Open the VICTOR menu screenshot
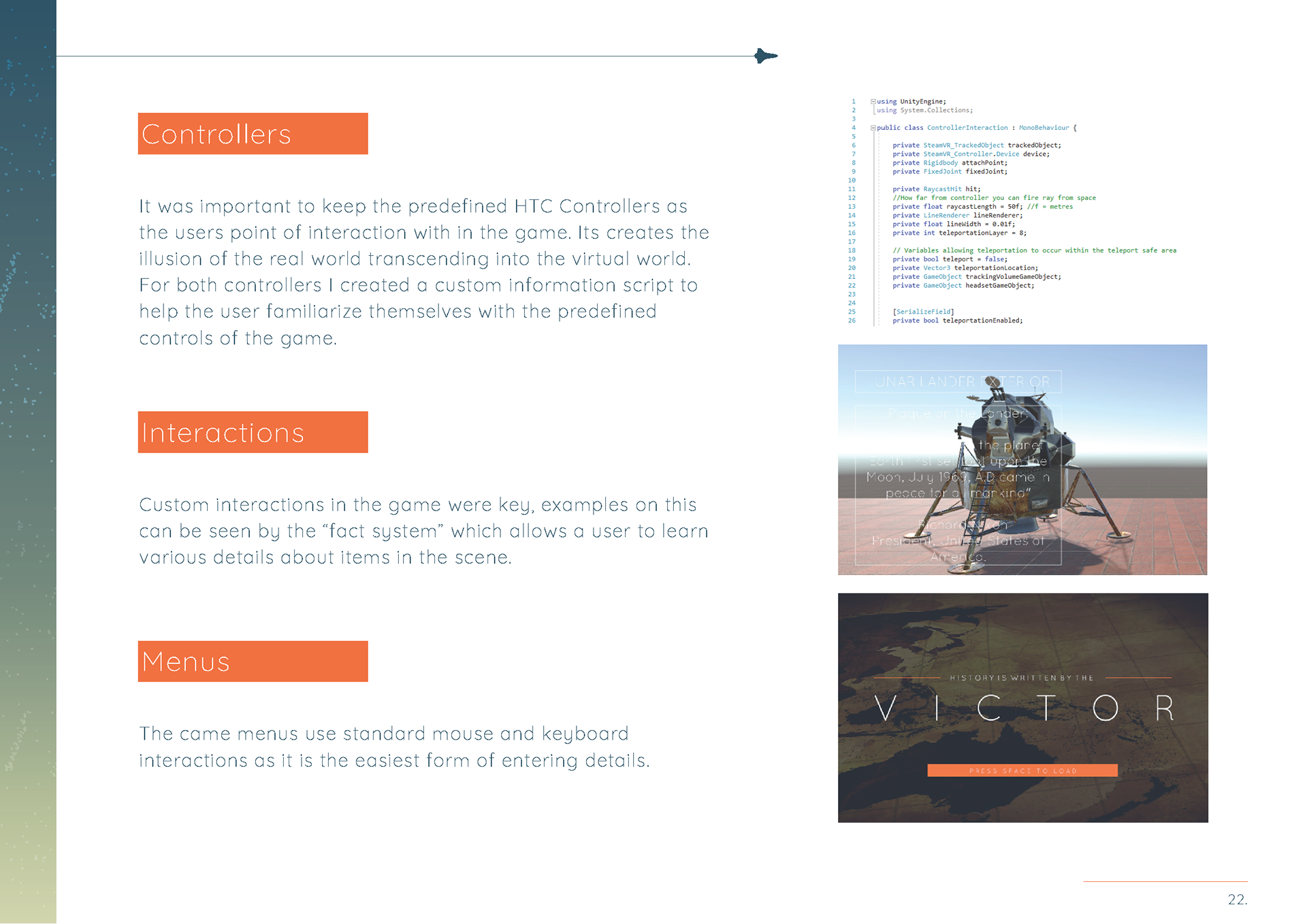This screenshot has width=1307, height=924. pos(1023,708)
